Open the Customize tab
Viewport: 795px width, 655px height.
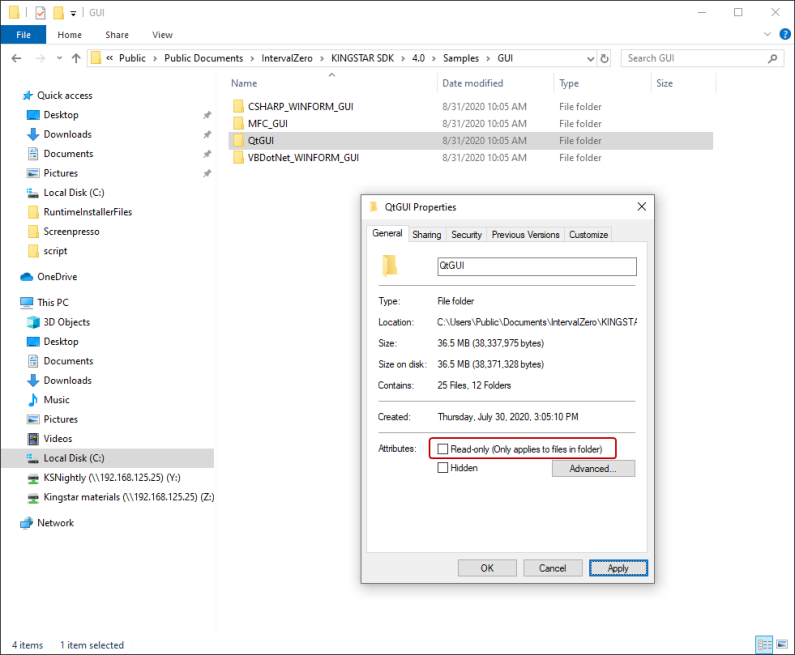click(588, 234)
